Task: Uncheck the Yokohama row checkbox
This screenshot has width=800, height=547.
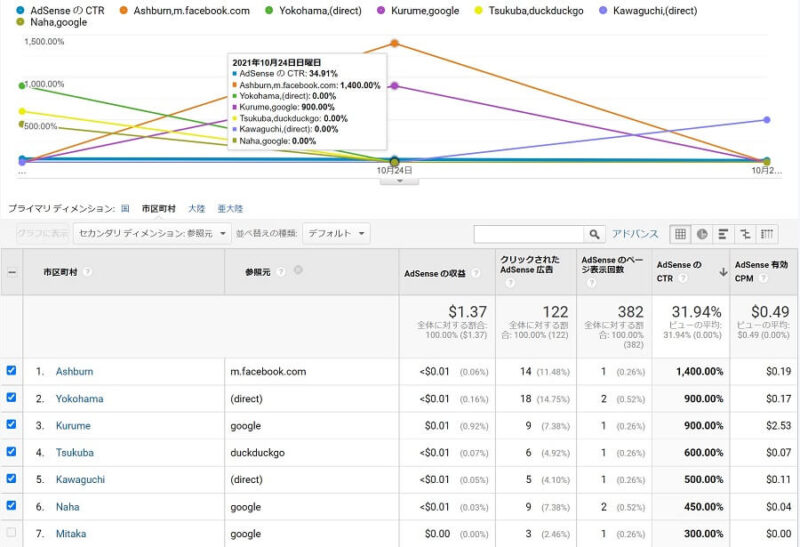Action: coord(11,397)
